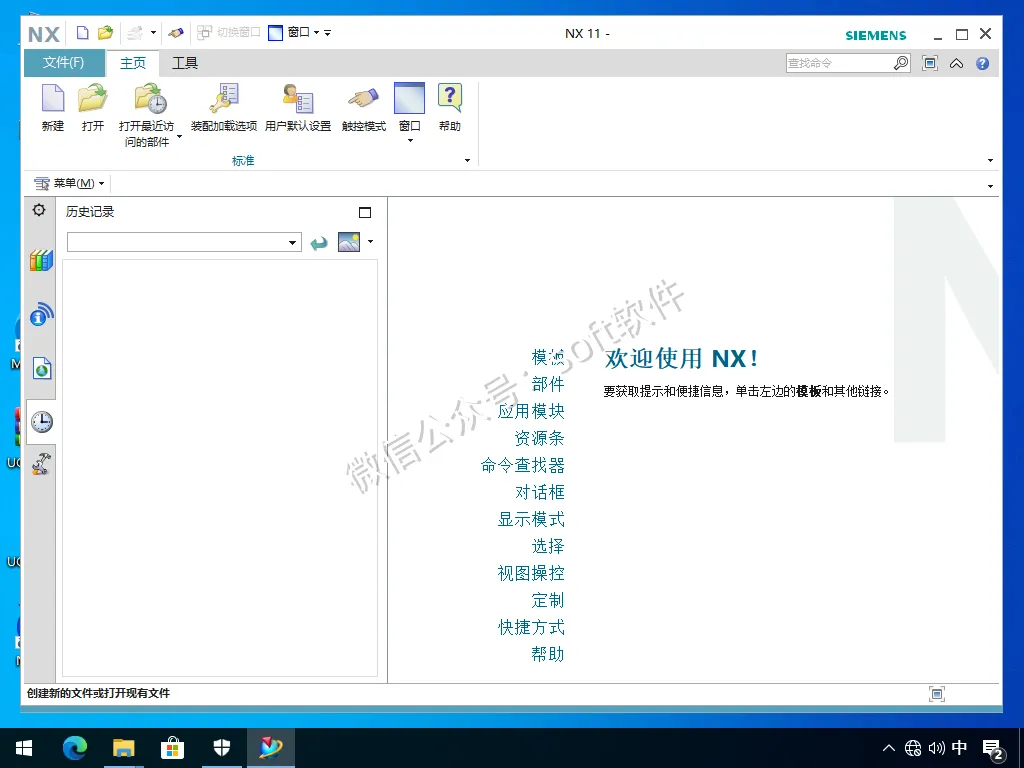Click the 资源条 link
Image resolution: width=1024 pixels, height=768 pixels.
(x=539, y=438)
